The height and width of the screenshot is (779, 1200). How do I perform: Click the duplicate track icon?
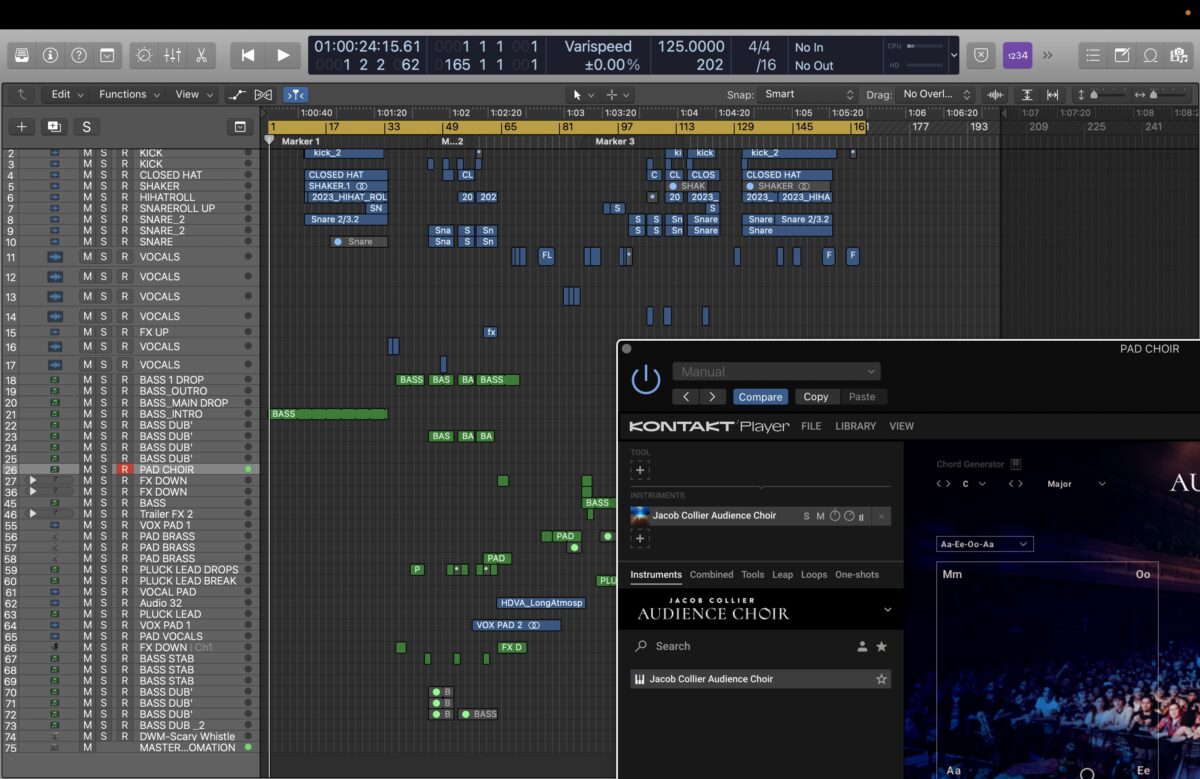[53, 127]
